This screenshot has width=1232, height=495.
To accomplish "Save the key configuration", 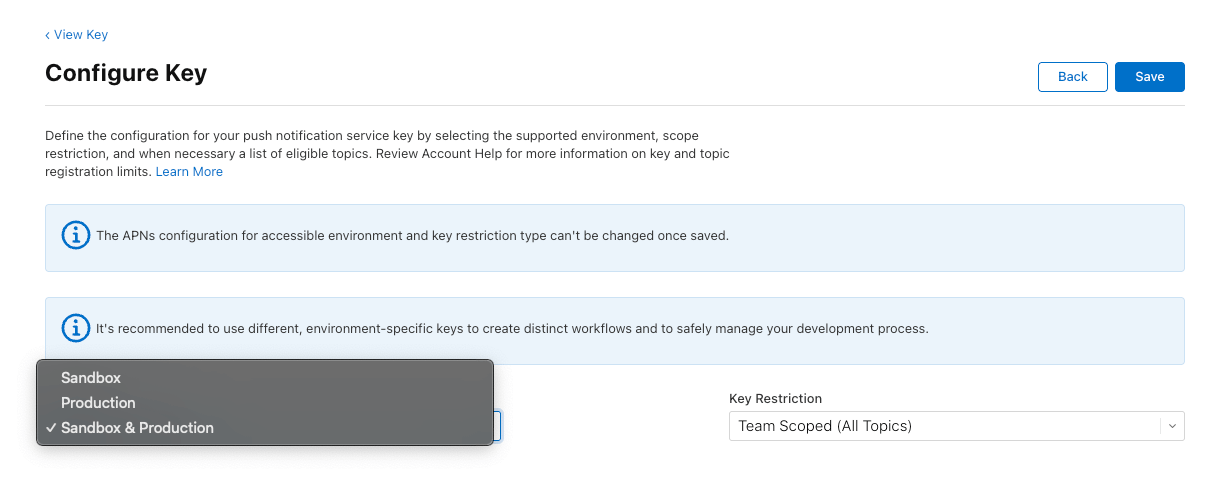I will 1150,77.
